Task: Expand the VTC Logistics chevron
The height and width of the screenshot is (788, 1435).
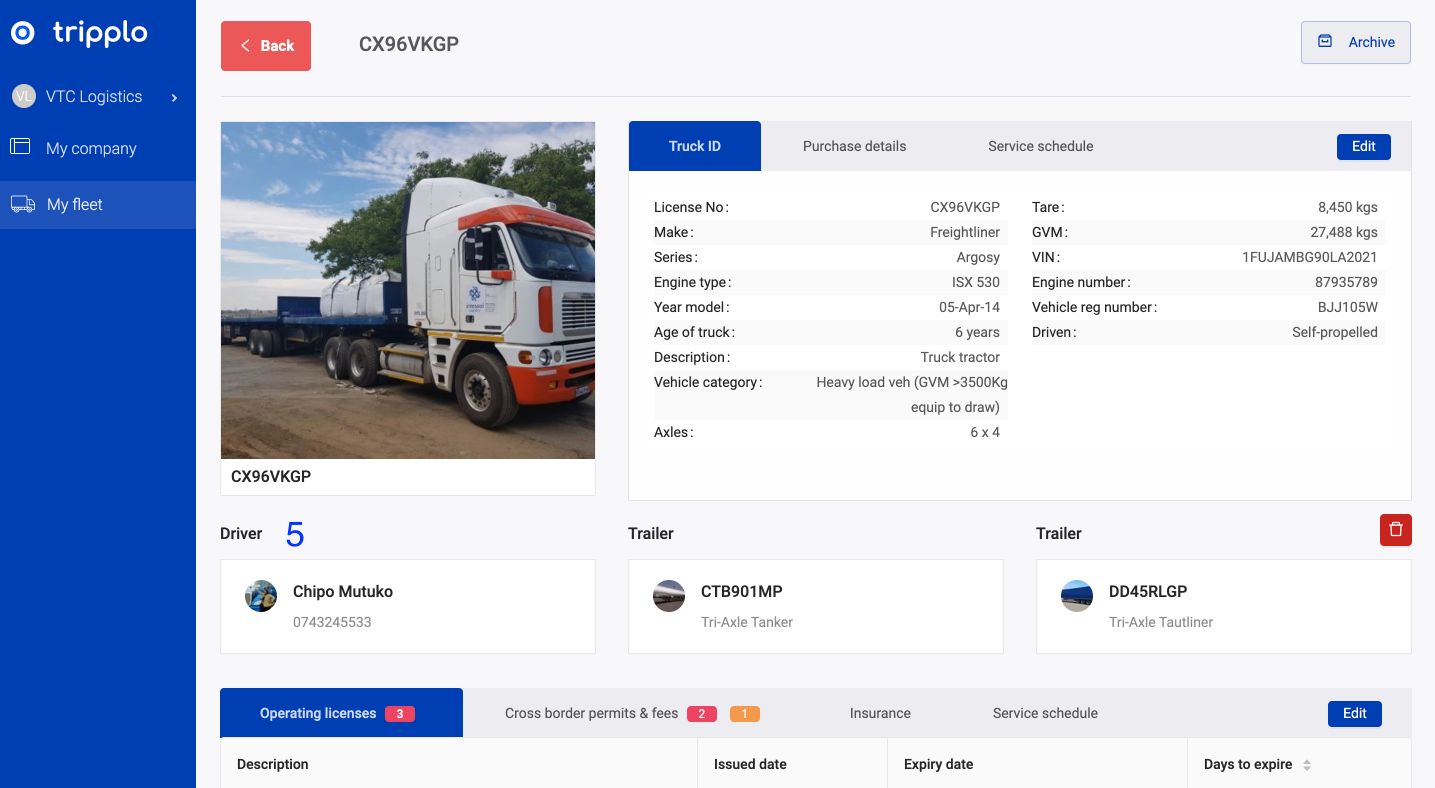Action: coord(174,97)
